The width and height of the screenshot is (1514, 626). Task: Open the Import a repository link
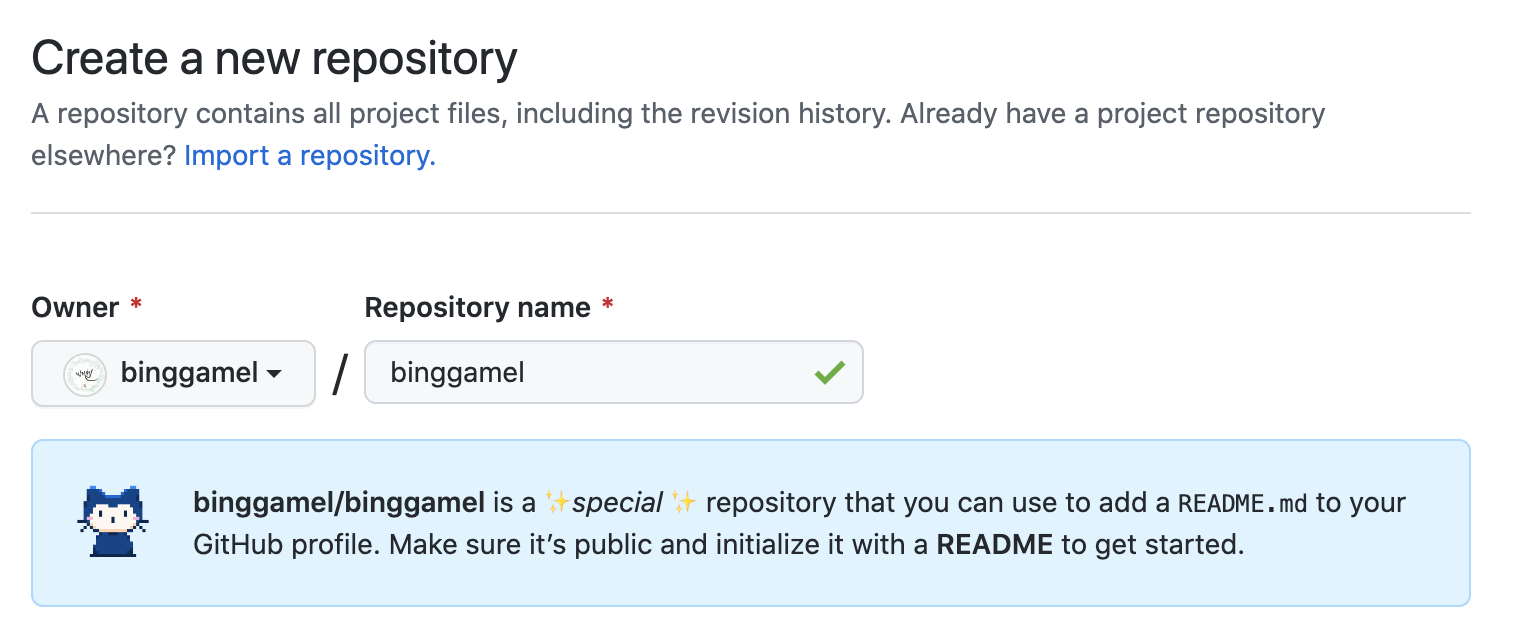310,156
